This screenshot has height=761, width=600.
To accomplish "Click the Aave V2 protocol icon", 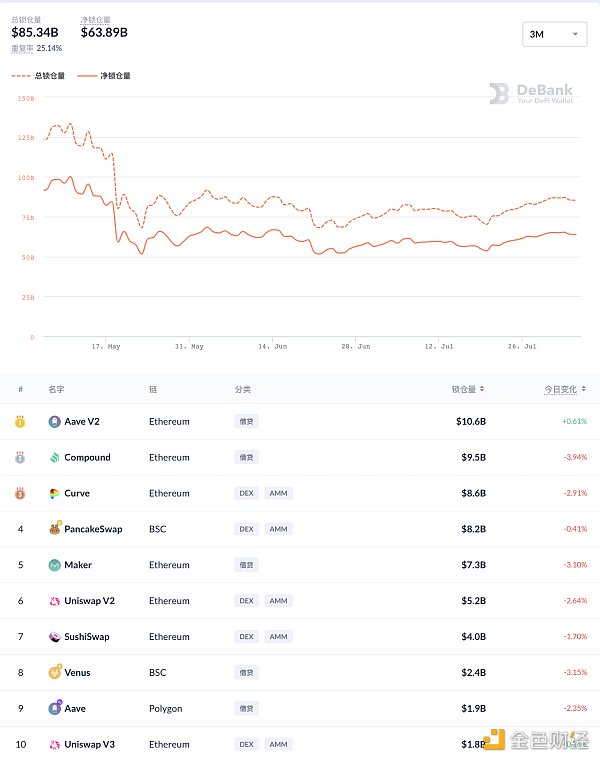I will coord(54,422).
